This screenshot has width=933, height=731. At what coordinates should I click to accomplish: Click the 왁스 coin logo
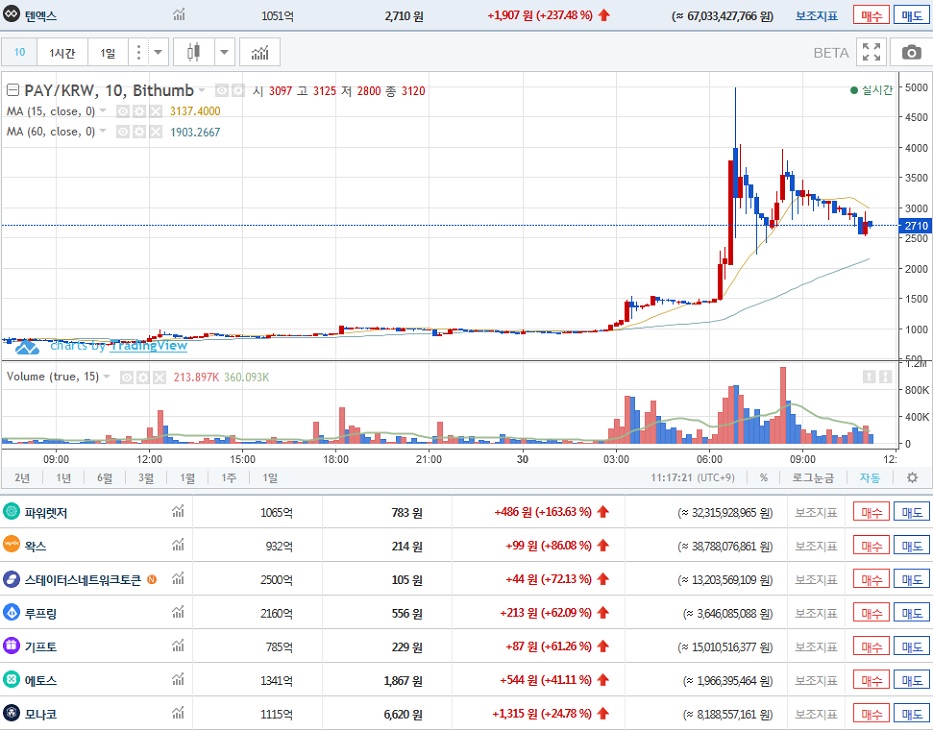(x=11, y=544)
